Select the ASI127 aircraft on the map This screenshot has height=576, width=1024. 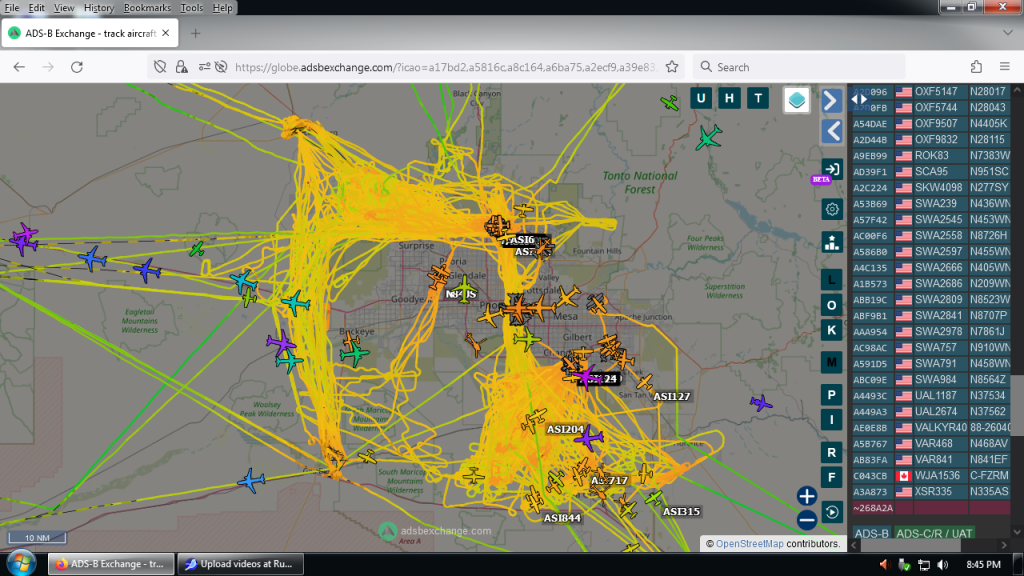tap(644, 383)
